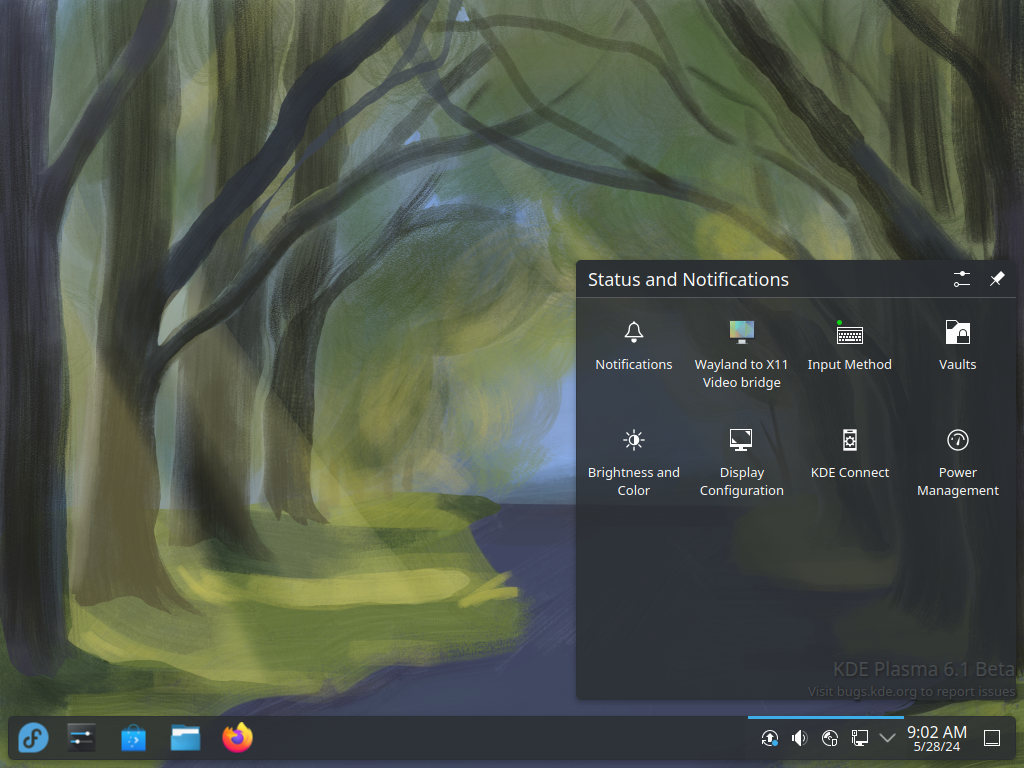Open the Vaults item

[957, 346]
